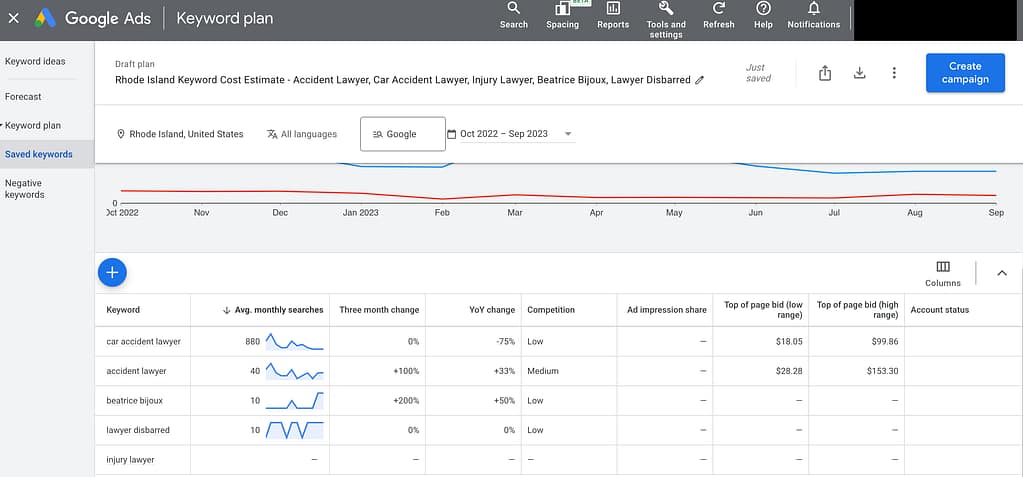Open the Spacing beta tool

tap(562, 16)
